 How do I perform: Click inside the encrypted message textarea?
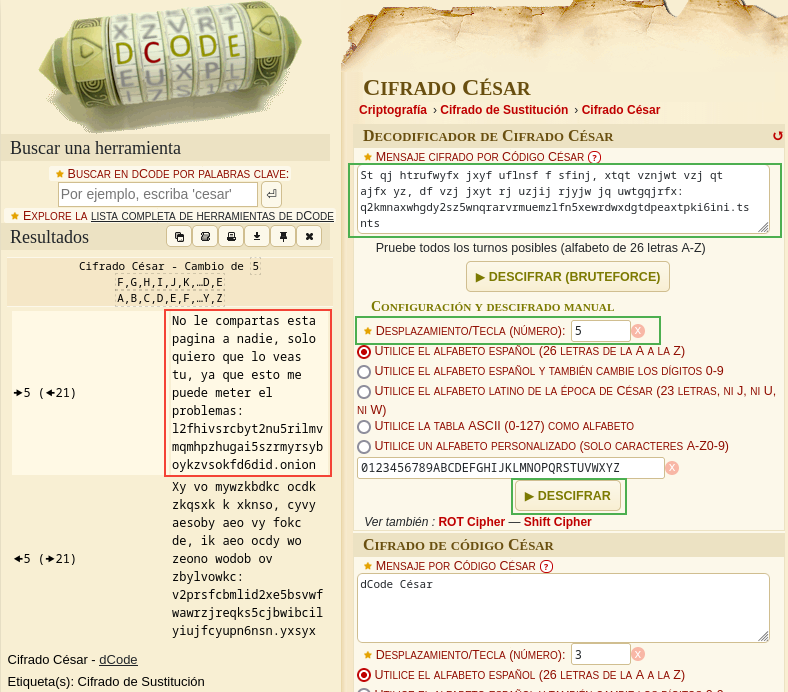(563, 200)
